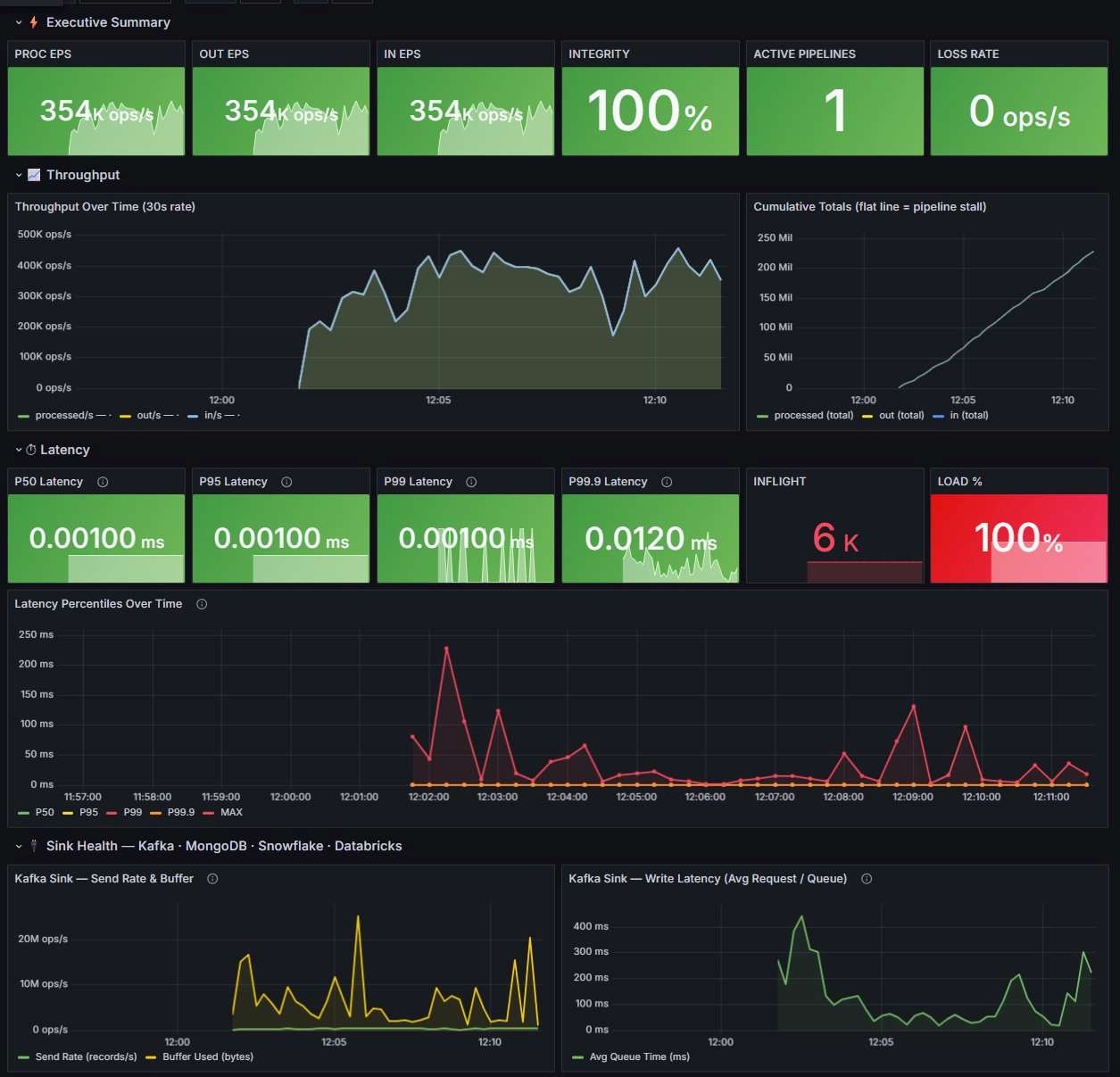Collapse the Throughput row chevron
The image size is (1120, 1077).
19,175
